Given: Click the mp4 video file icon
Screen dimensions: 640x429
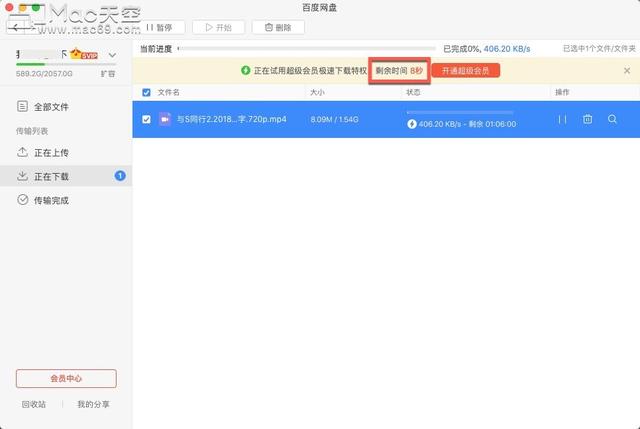Looking at the screenshot, I should 165,119.
